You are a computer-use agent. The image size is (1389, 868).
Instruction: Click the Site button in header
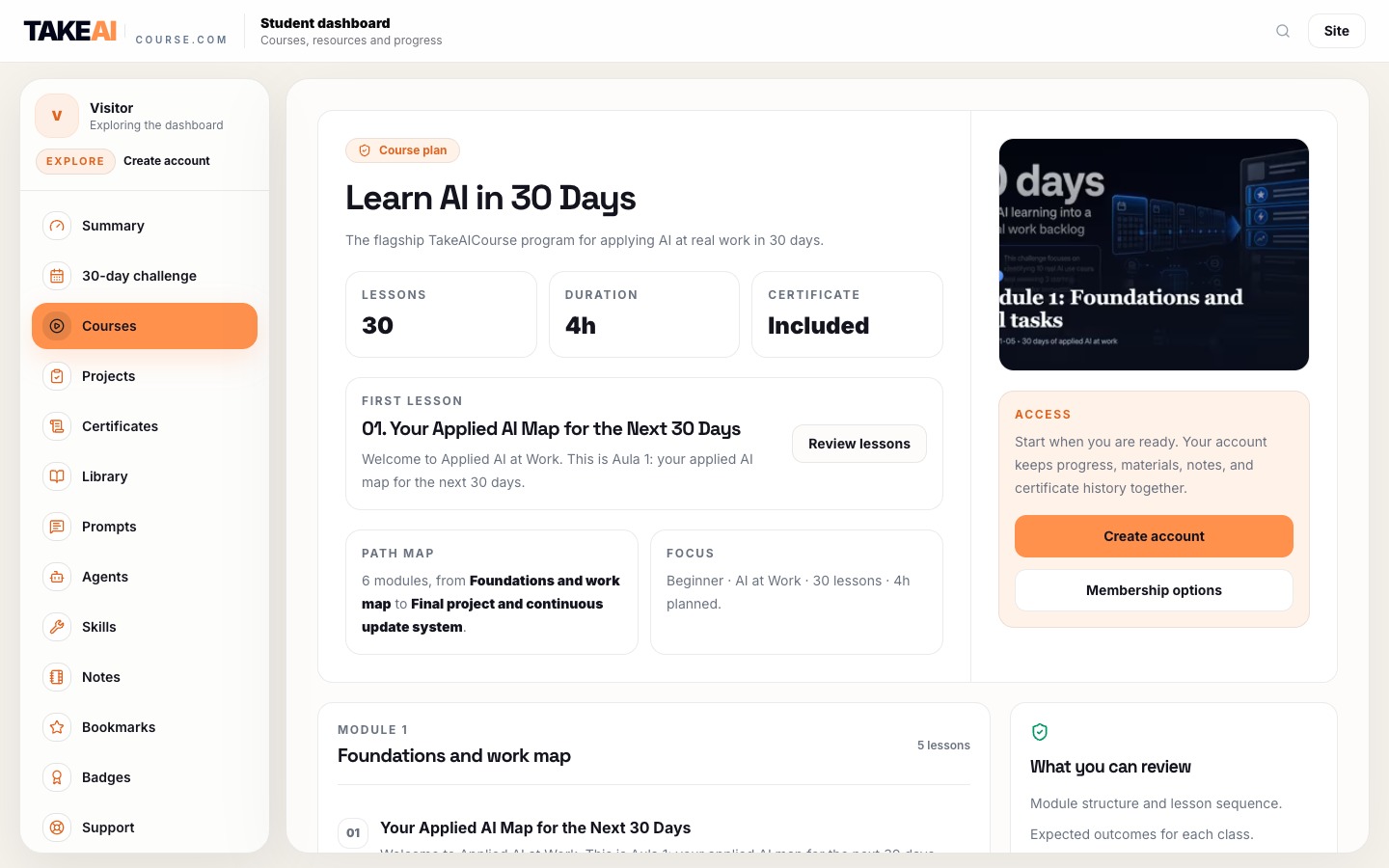[x=1337, y=31]
